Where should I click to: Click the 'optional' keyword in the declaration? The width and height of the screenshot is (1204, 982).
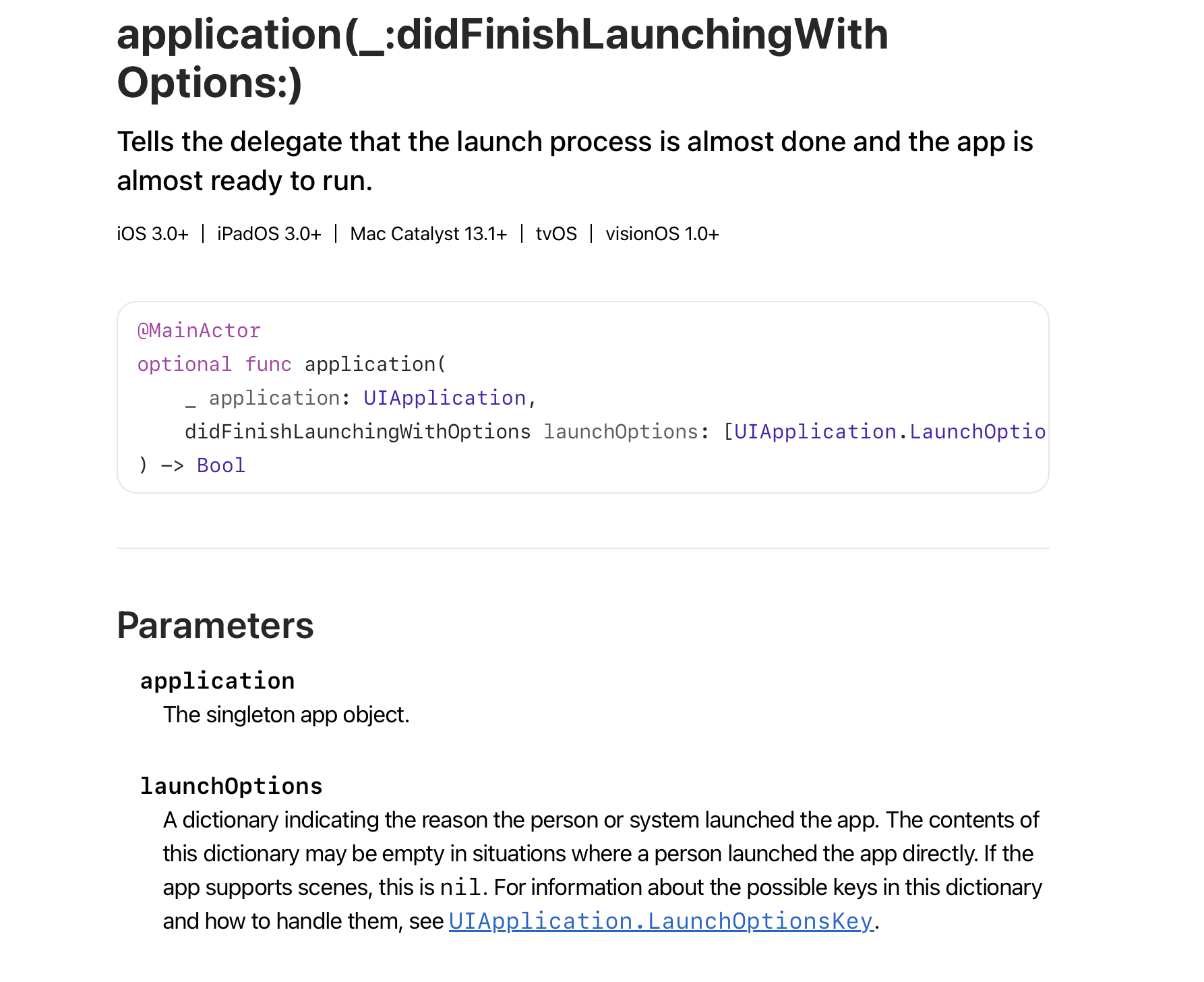pyautogui.click(x=184, y=364)
